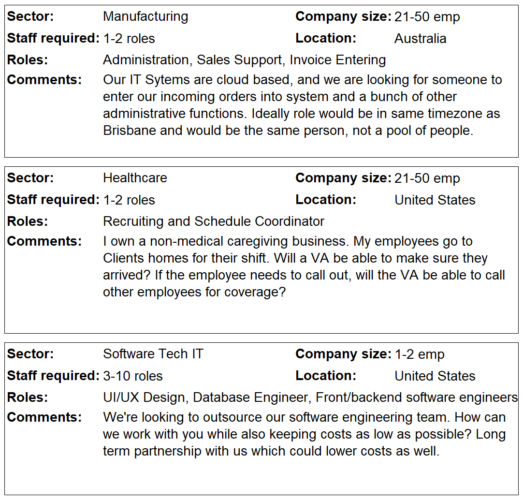Click the Company size label in Software card
Viewport: 523px width, 500px height.
pyautogui.click(x=343, y=354)
